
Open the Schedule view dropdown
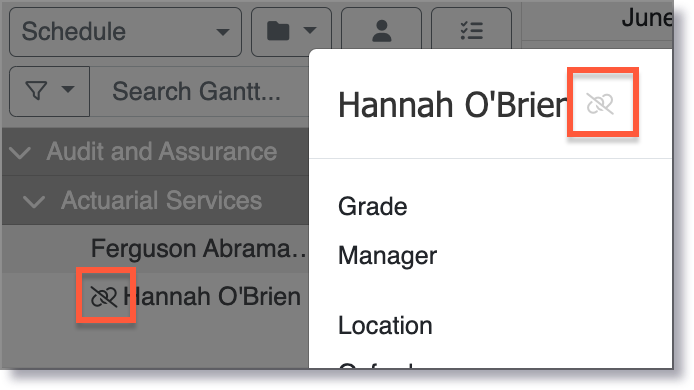[125, 32]
